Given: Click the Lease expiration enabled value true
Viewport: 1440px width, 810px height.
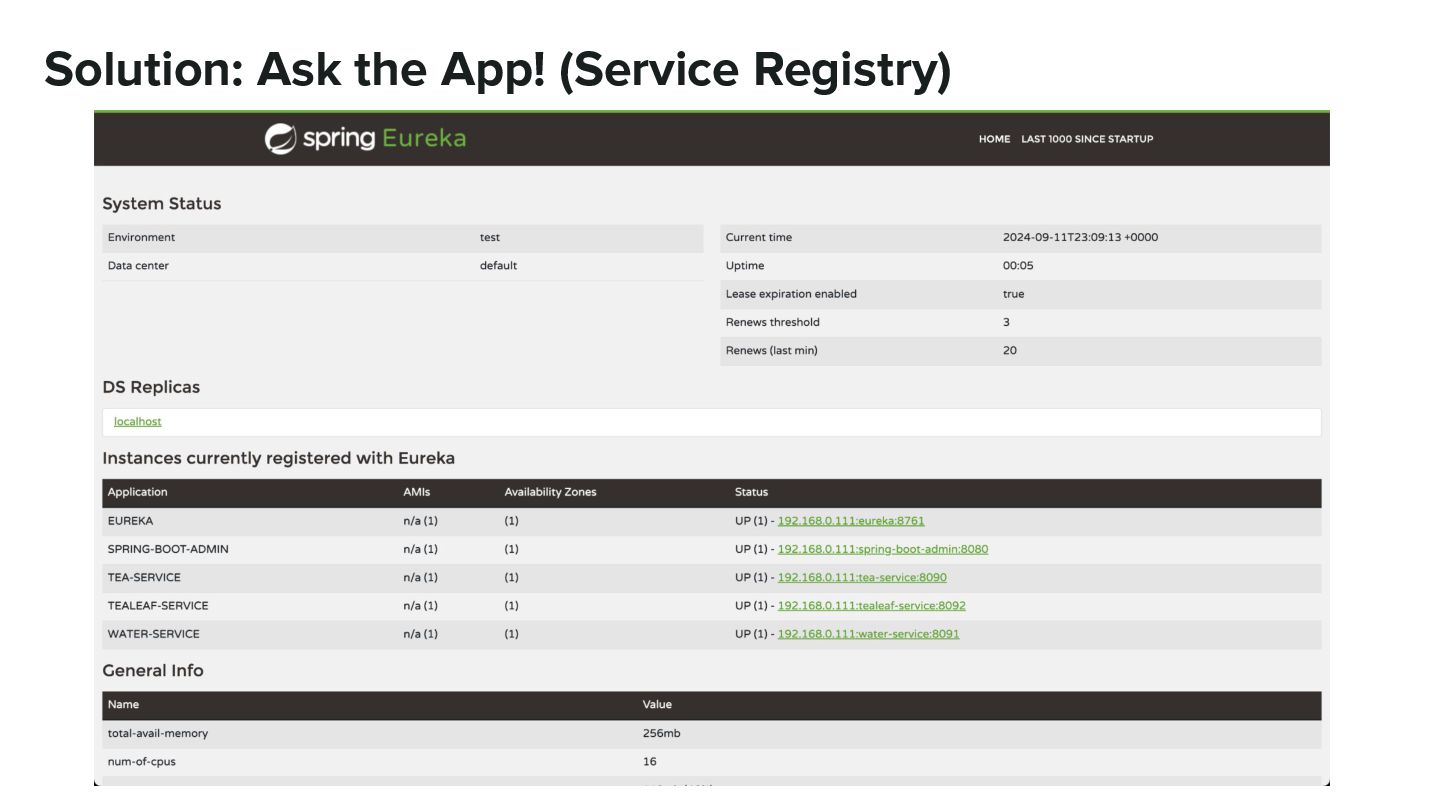Looking at the screenshot, I should pyautogui.click(x=1013, y=294).
